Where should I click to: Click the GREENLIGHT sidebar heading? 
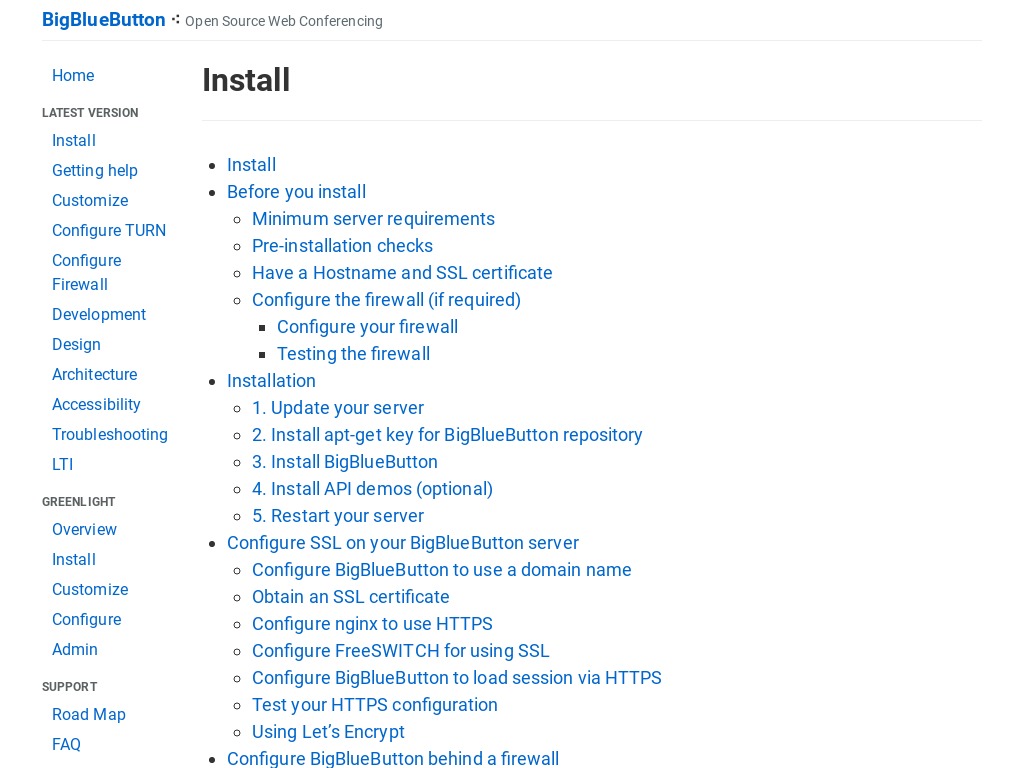[x=78, y=502]
